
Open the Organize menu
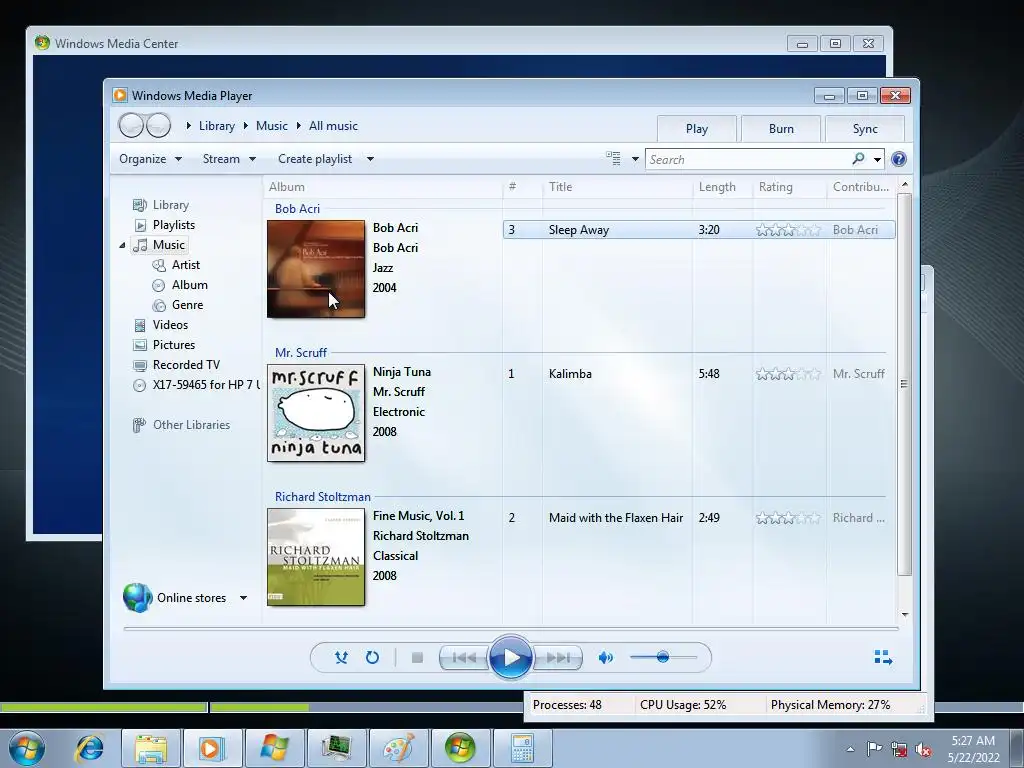[x=150, y=159]
